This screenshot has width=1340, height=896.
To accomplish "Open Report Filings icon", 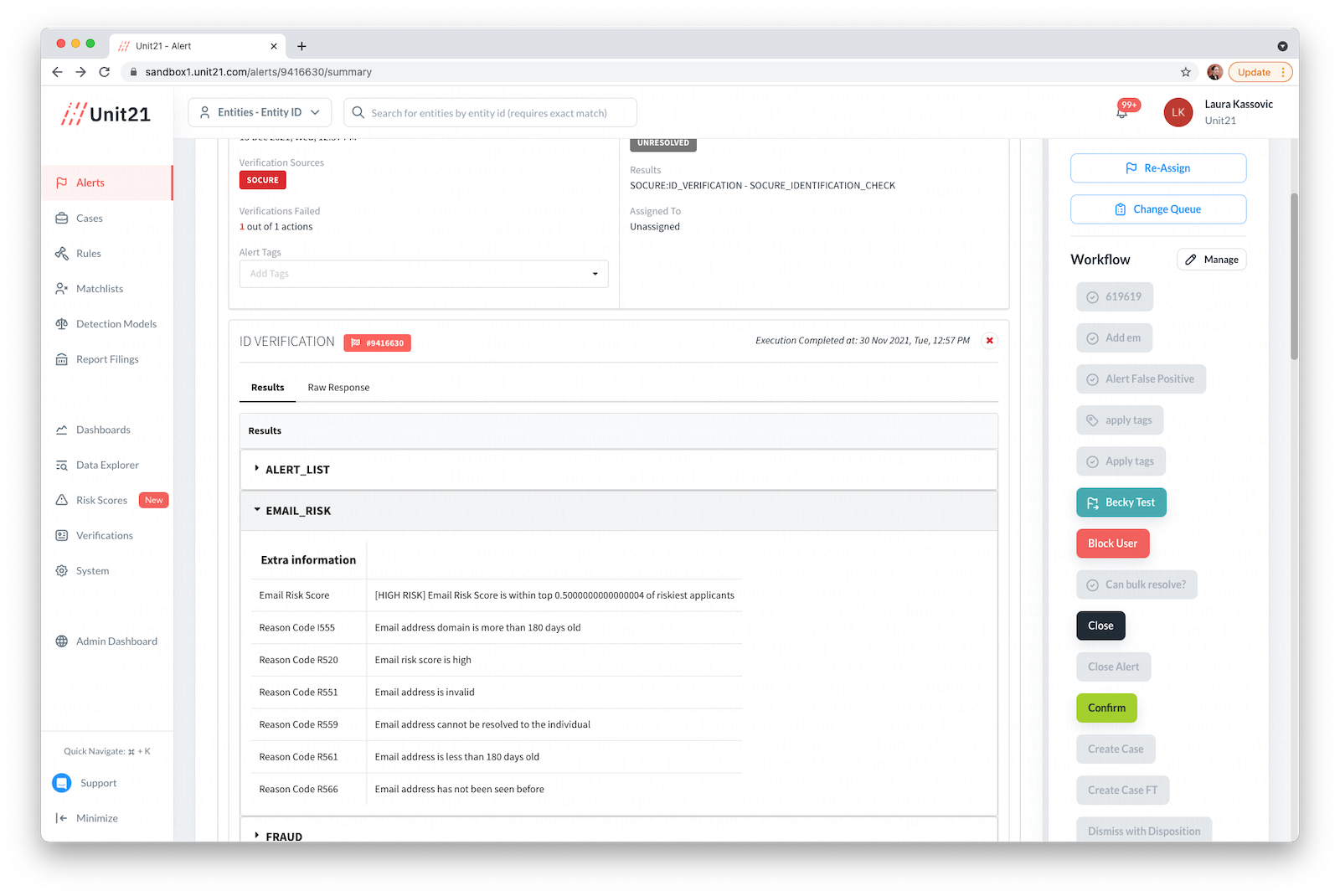I will [x=62, y=359].
